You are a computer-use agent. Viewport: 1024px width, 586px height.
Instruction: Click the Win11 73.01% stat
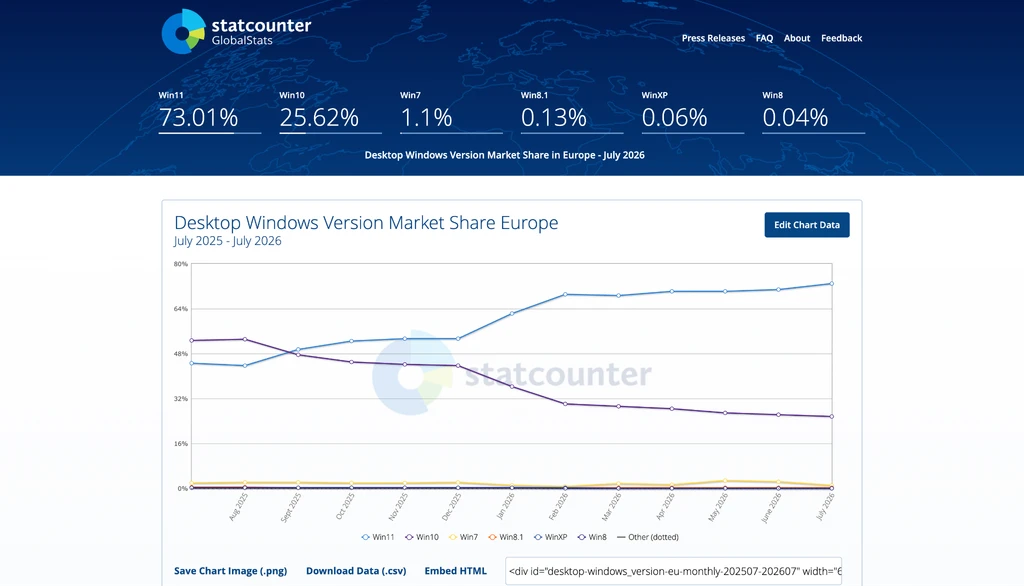(209, 112)
